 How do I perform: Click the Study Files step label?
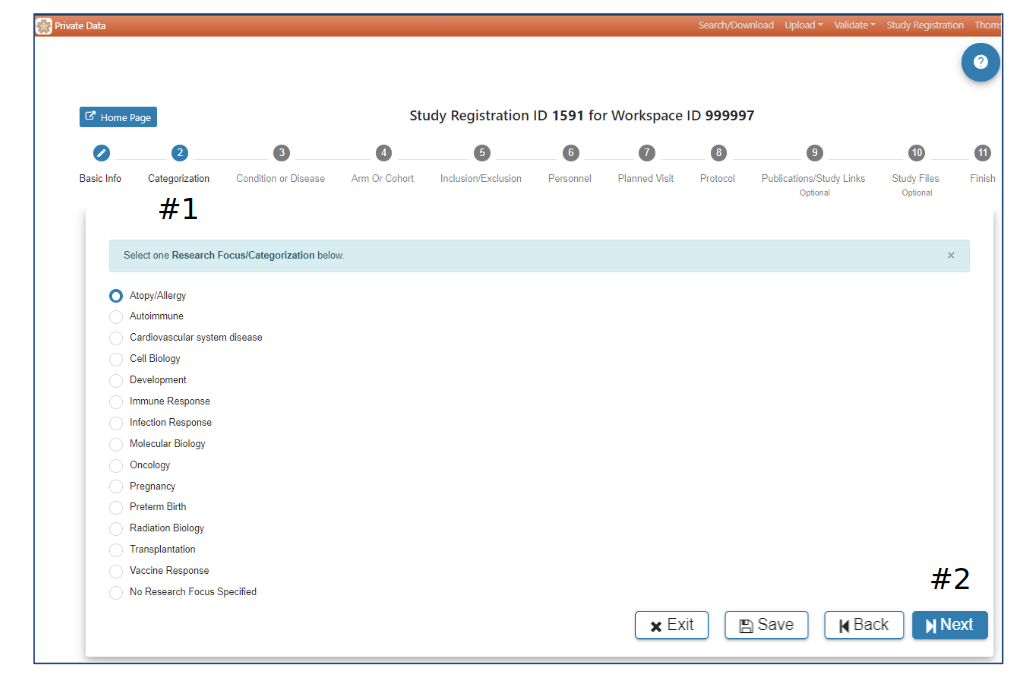point(916,179)
